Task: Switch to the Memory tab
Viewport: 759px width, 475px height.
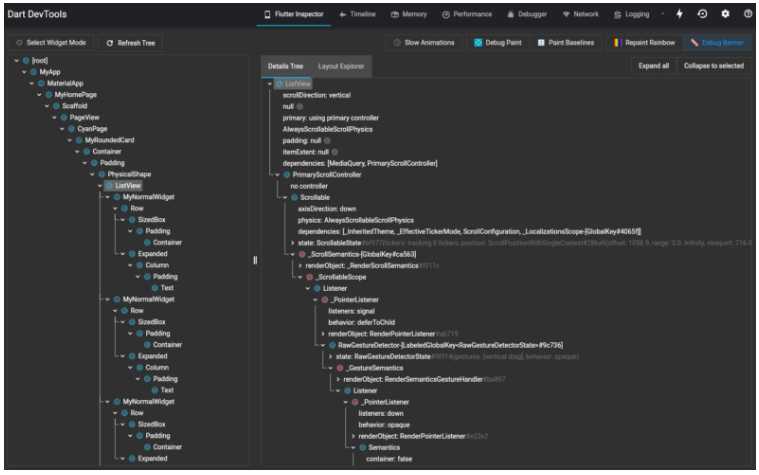Action: pos(410,15)
